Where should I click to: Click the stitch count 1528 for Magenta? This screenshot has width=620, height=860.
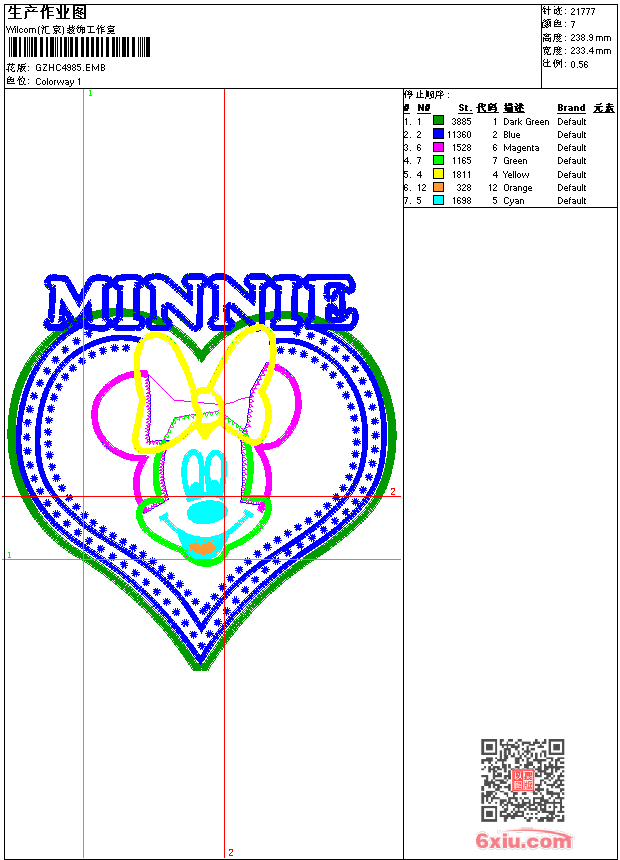(462, 148)
